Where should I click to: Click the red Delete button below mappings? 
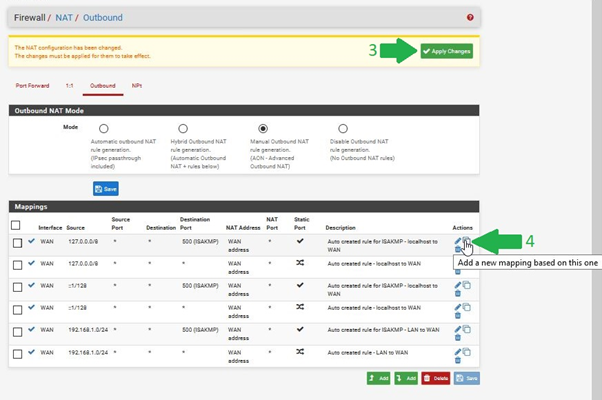[x=435, y=378]
